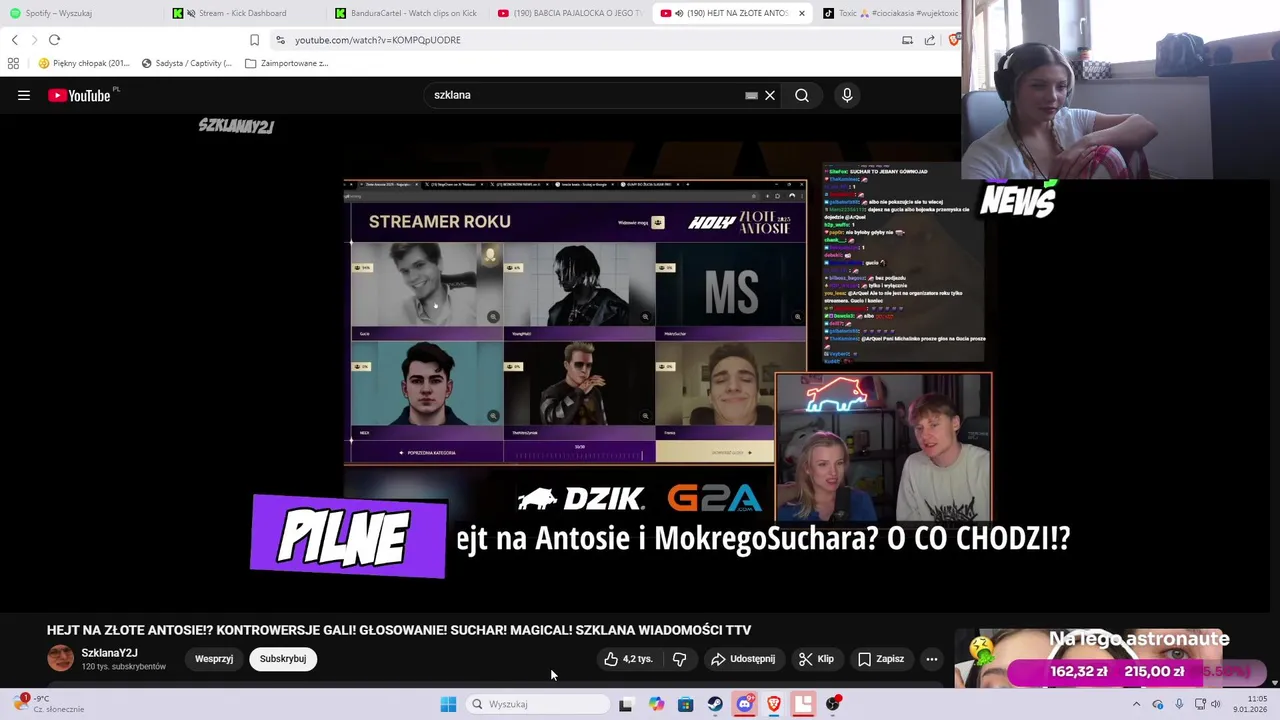Open Windows Start menu
1280x720 pixels.
click(448, 704)
